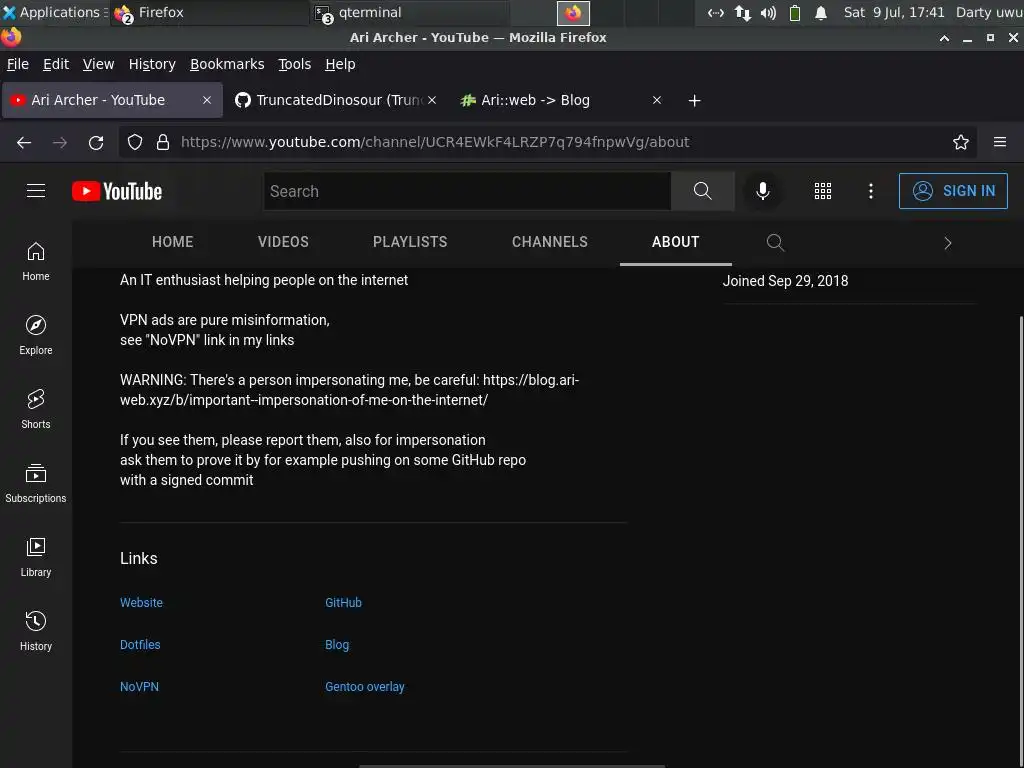Open the Help menu

[340, 64]
